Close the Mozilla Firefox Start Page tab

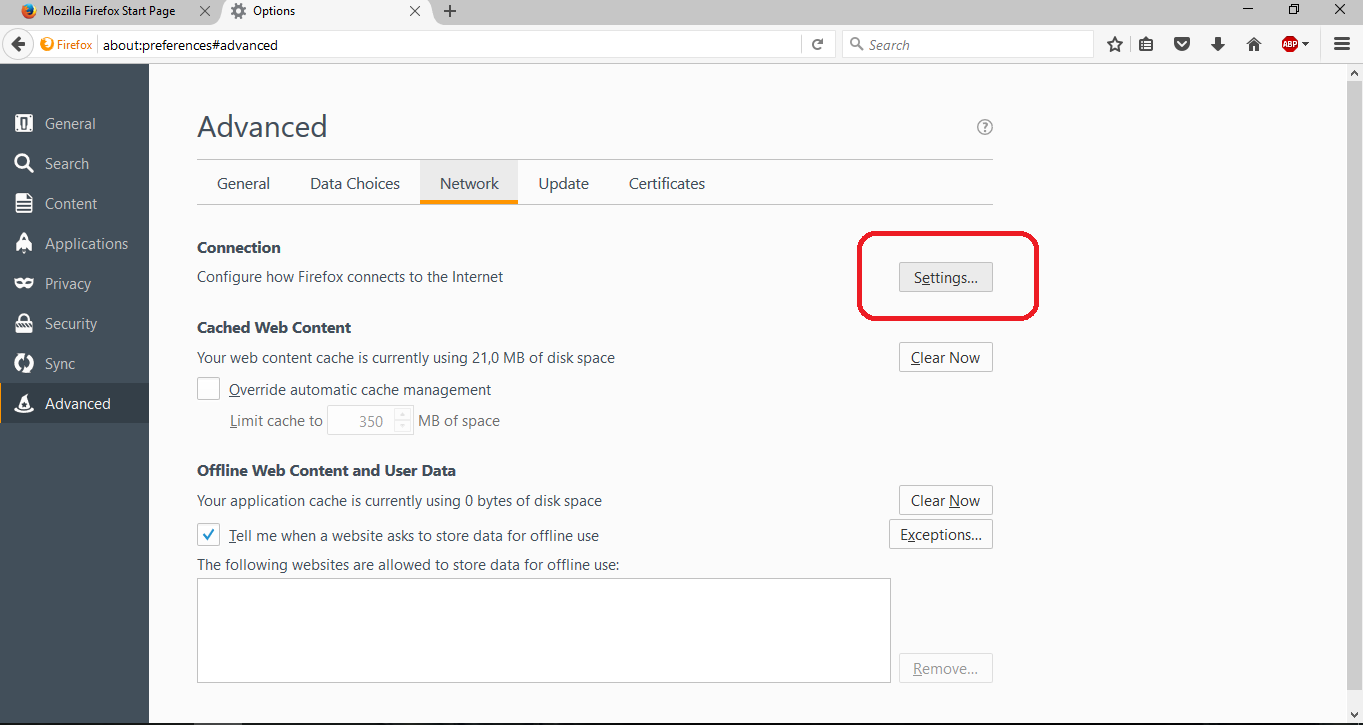pos(205,11)
